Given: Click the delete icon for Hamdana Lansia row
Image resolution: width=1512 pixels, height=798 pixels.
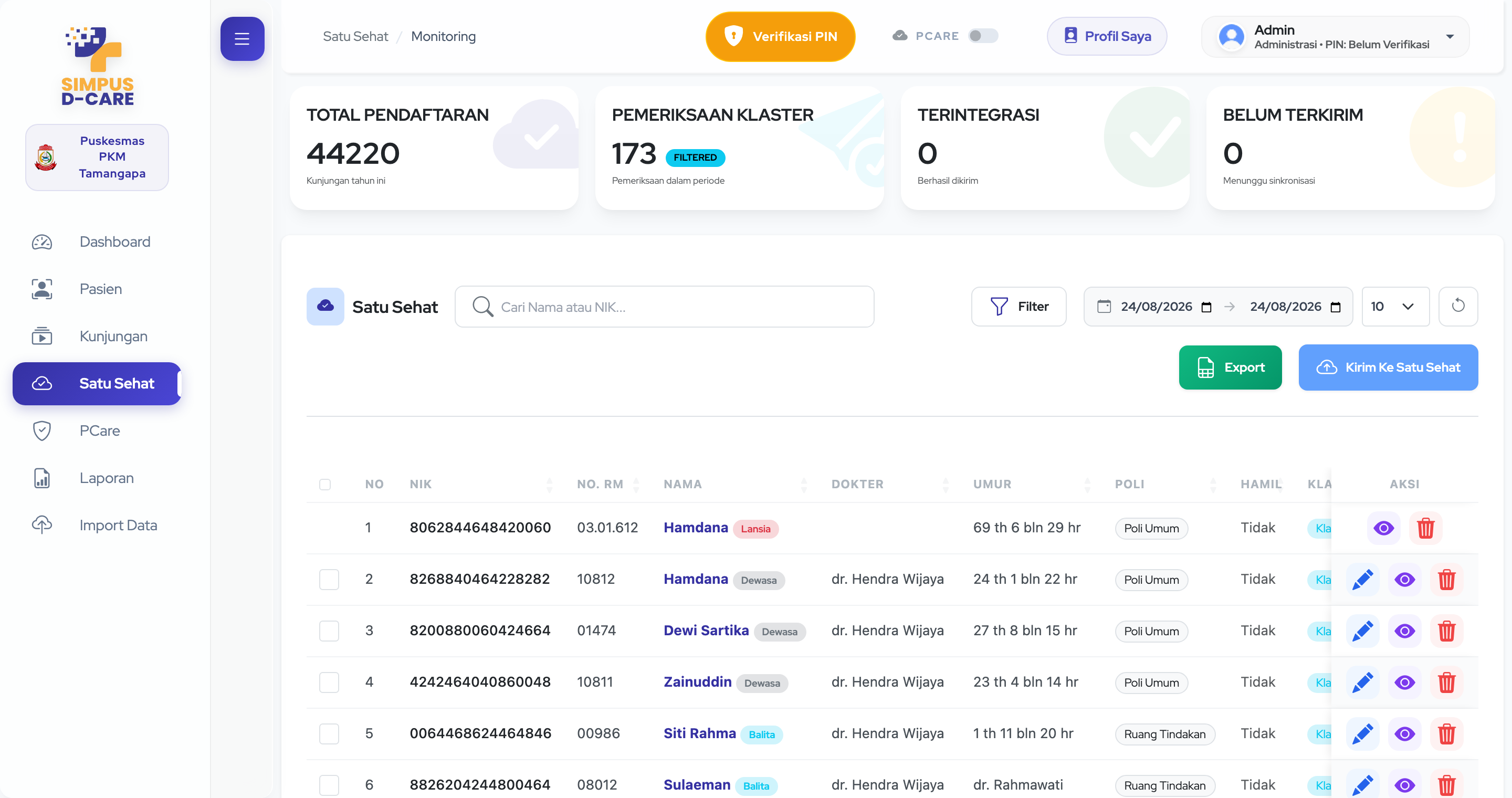Looking at the screenshot, I should tap(1426, 528).
